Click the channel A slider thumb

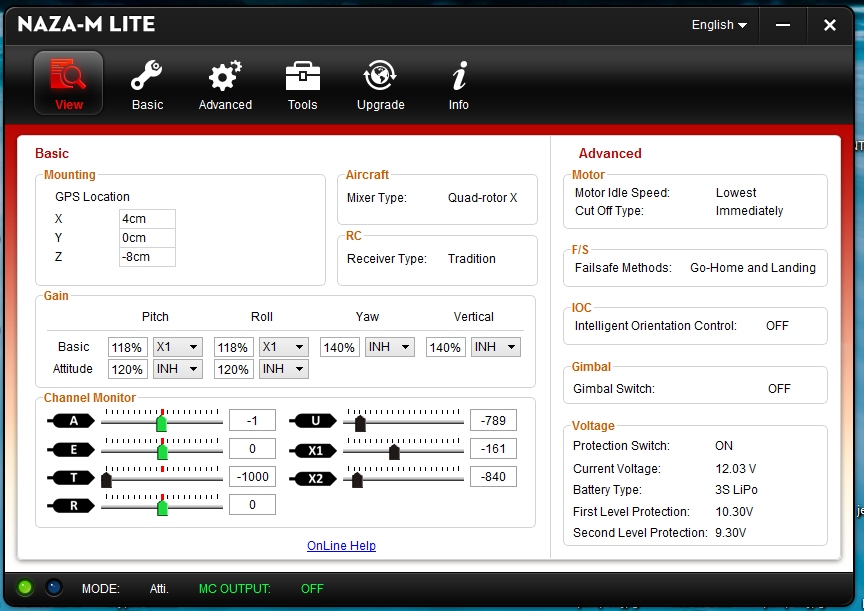click(161, 423)
